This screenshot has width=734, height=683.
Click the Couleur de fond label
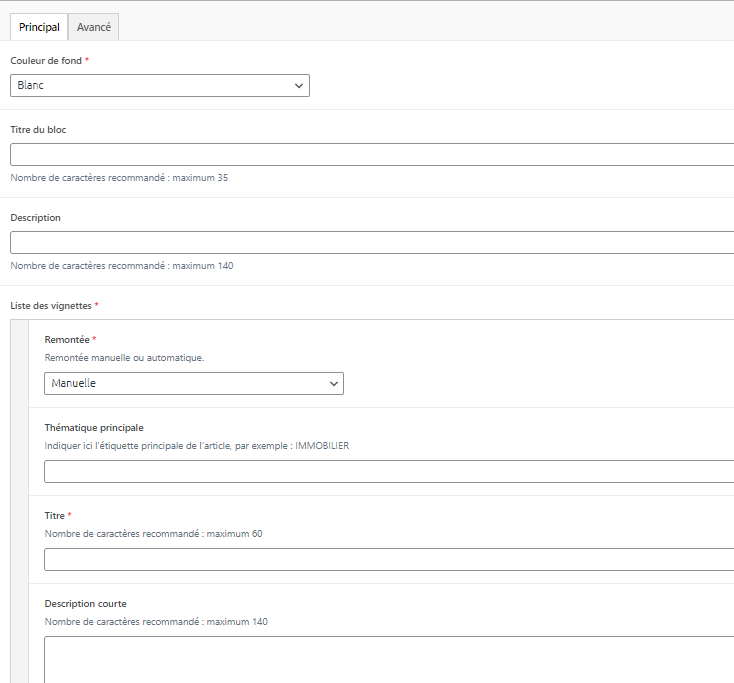[x=46, y=61]
